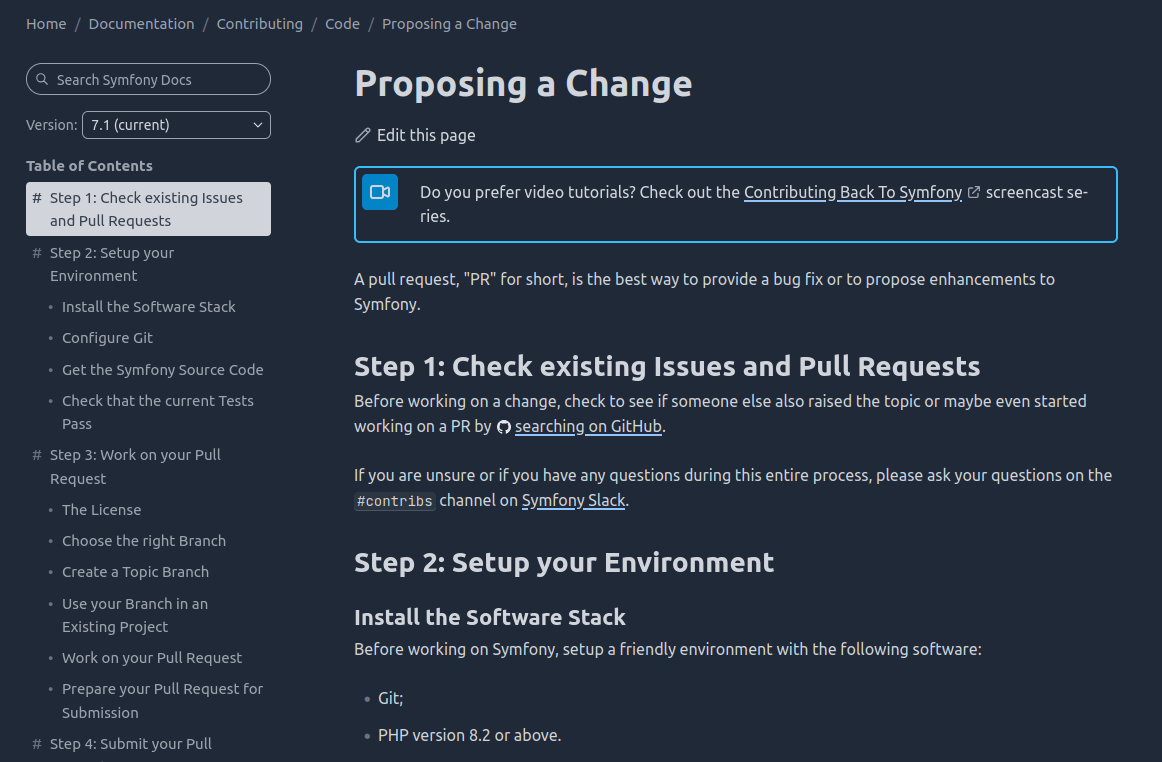Click the hash icon beside Step 1 in contents
The image size is (1162, 762).
(37, 198)
